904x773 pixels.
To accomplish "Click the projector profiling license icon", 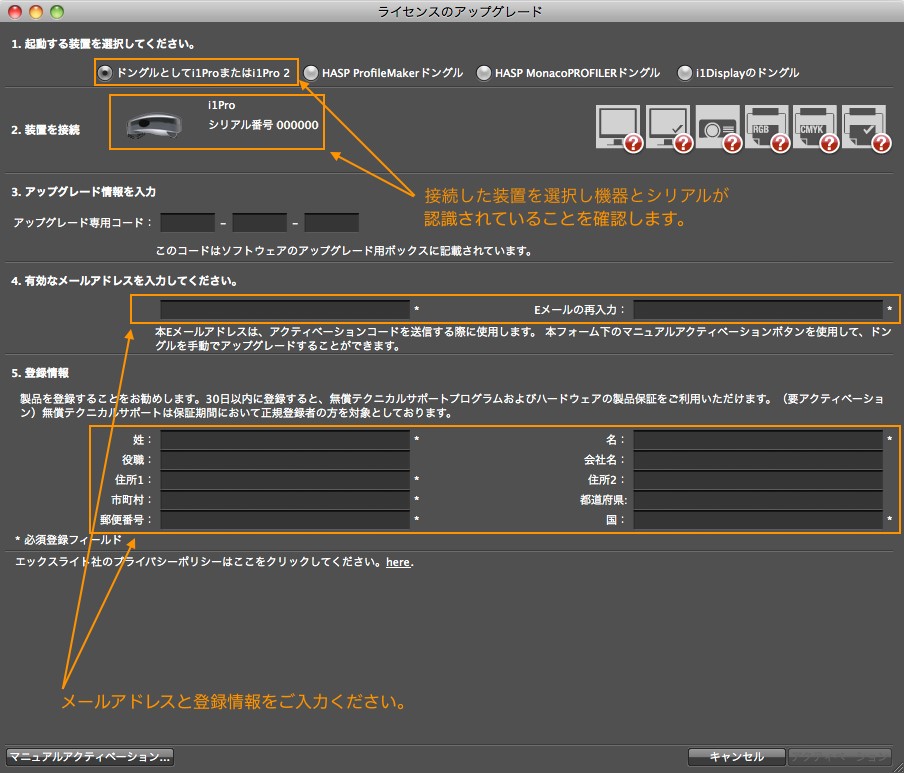I will coord(717,127).
